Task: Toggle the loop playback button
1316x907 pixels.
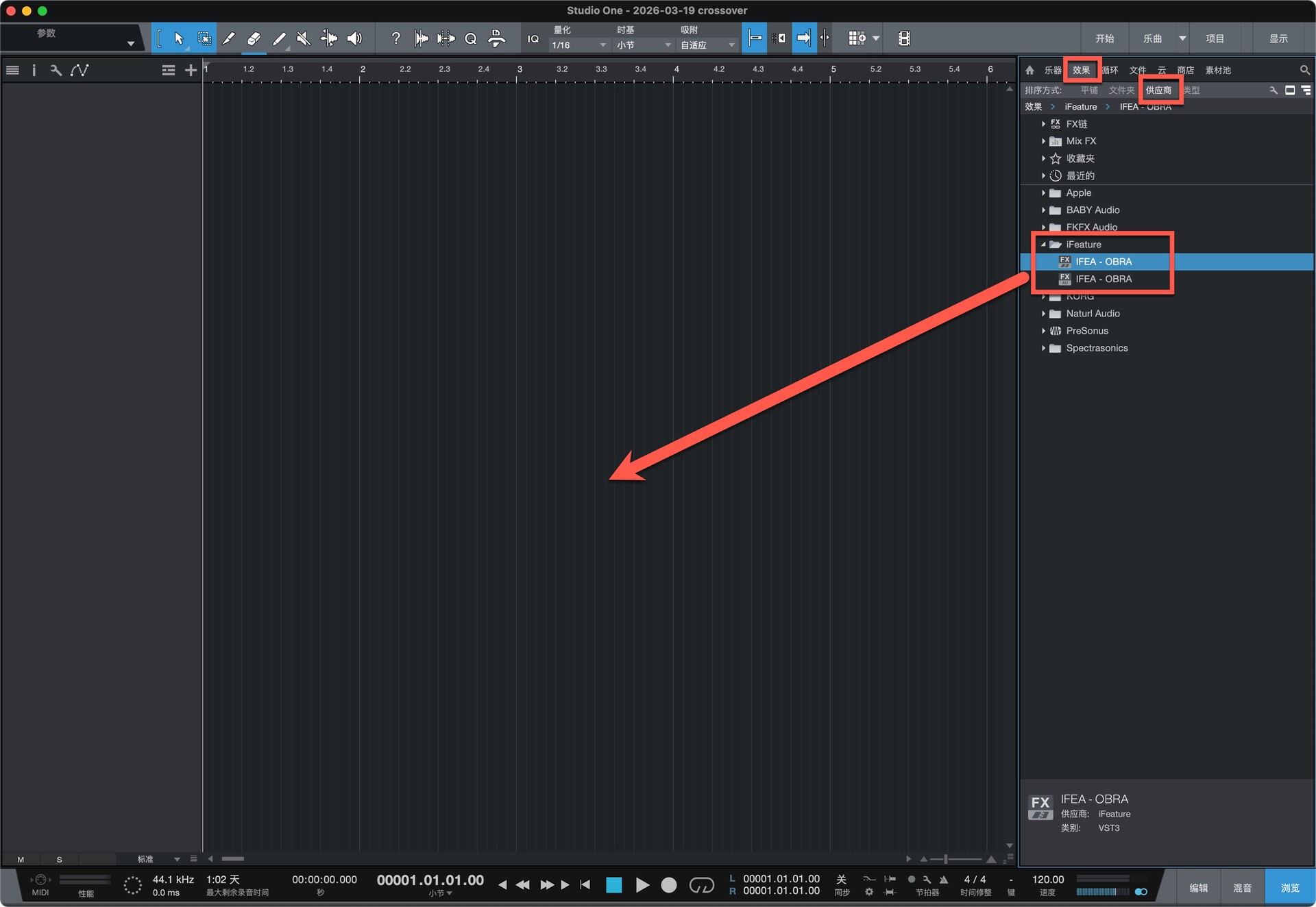Action: point(701,885)
